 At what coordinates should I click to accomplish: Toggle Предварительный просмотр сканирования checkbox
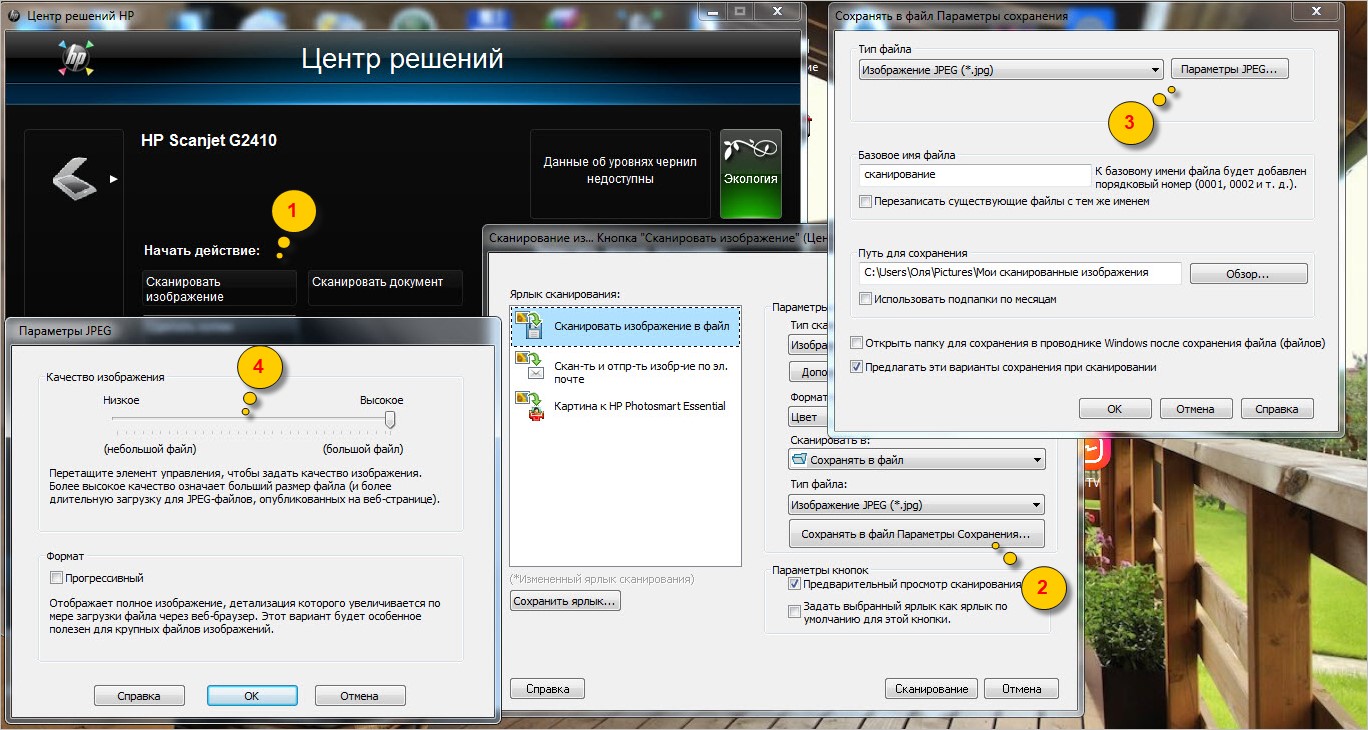click(795, 584)
